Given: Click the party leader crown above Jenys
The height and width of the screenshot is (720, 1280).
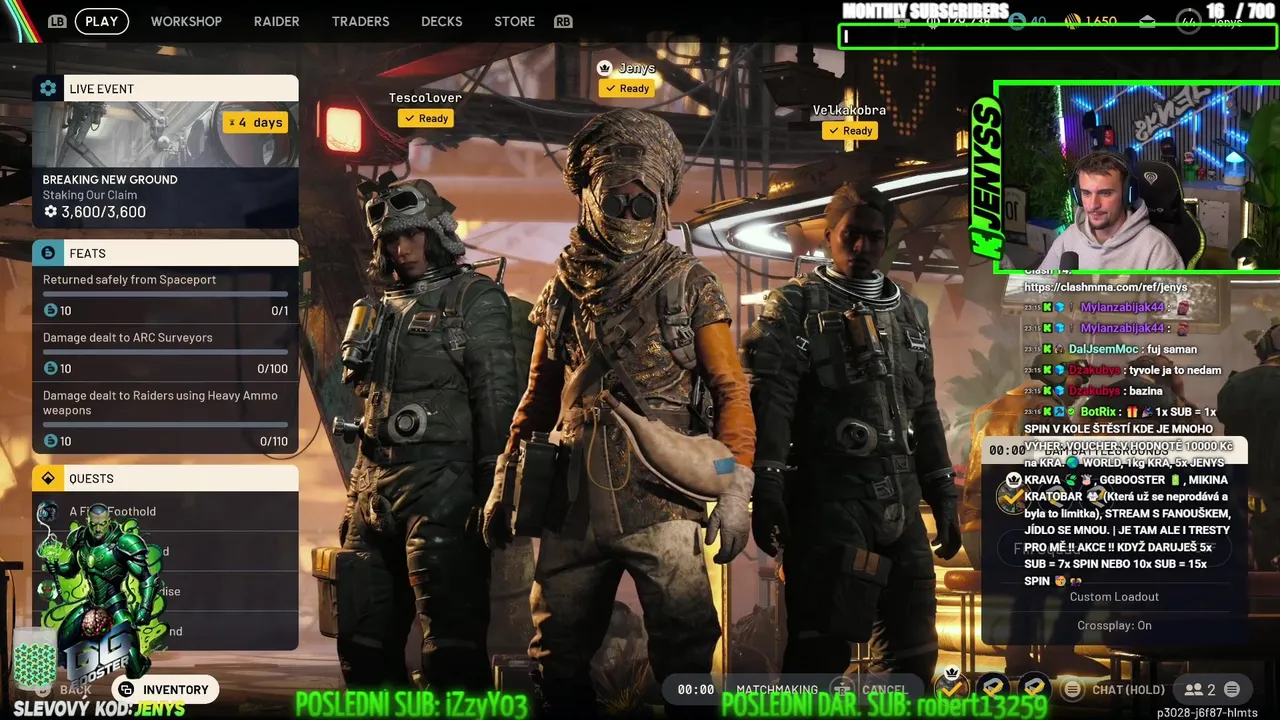Looking at the screenshot, I should point(604,68).
